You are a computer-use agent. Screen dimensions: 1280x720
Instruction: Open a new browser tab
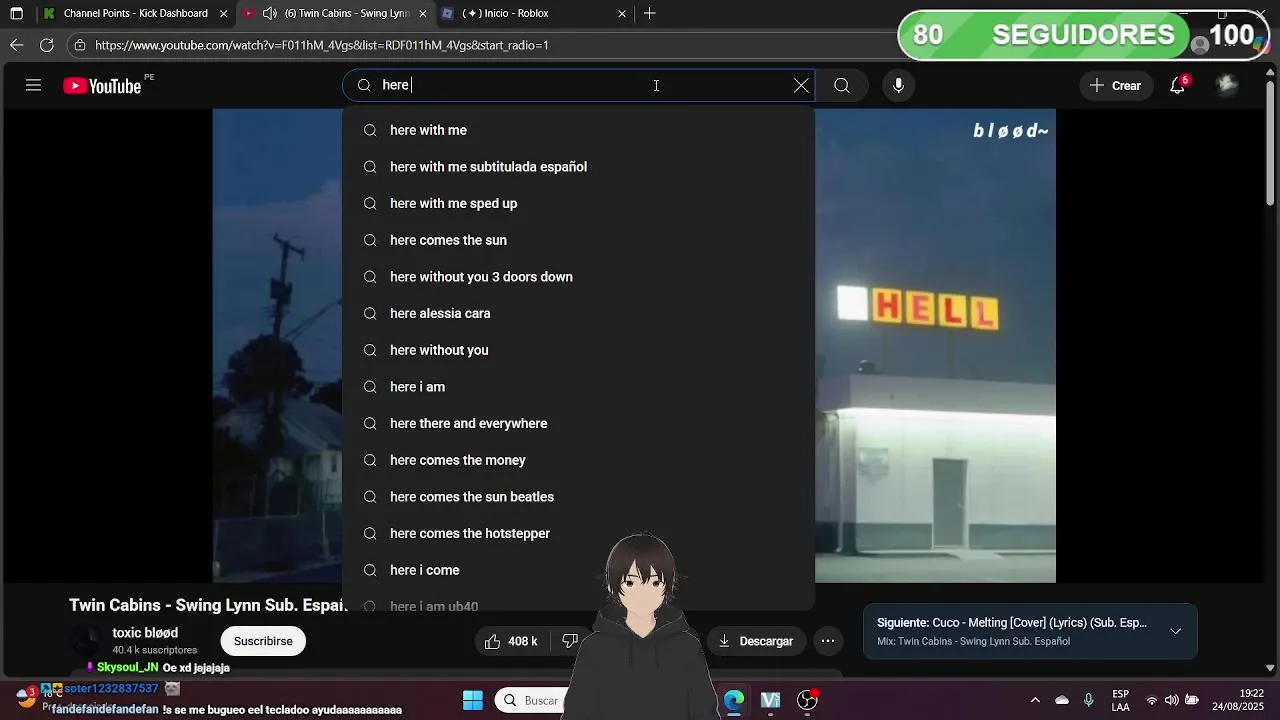pos(650,13)
